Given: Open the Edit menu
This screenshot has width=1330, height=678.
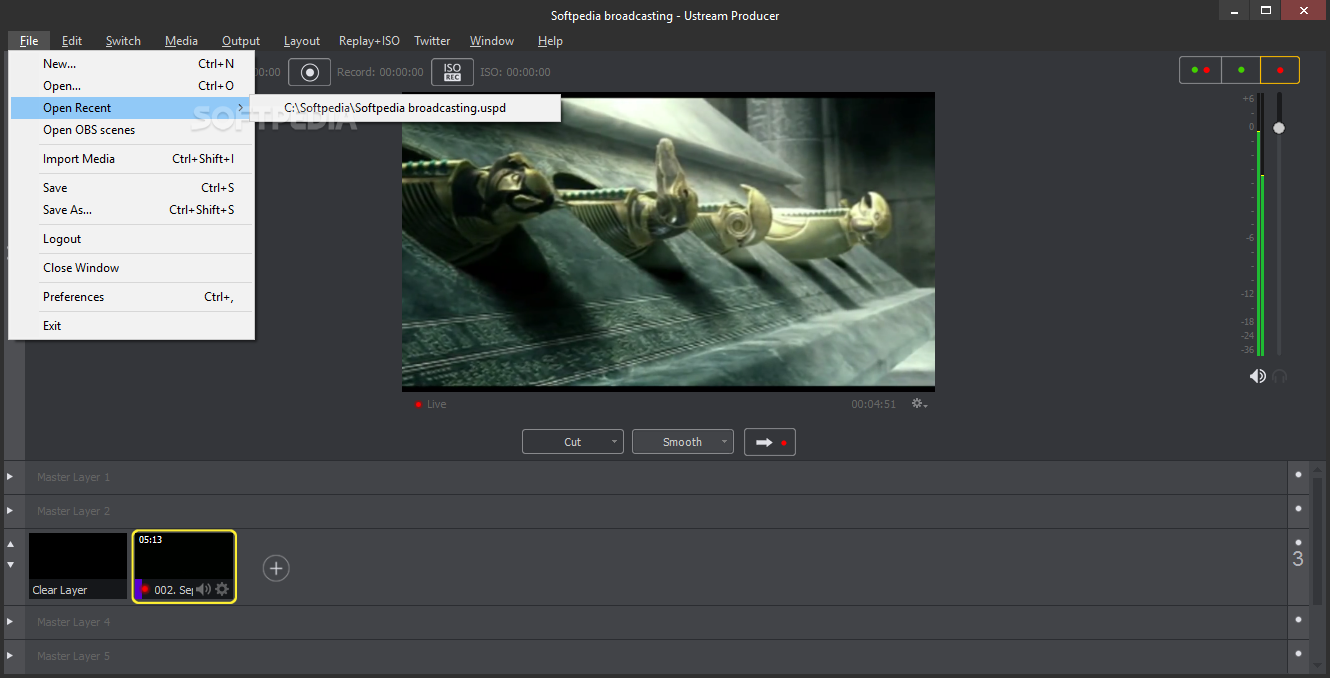Looking at the screenshot, I should [72, 41].
